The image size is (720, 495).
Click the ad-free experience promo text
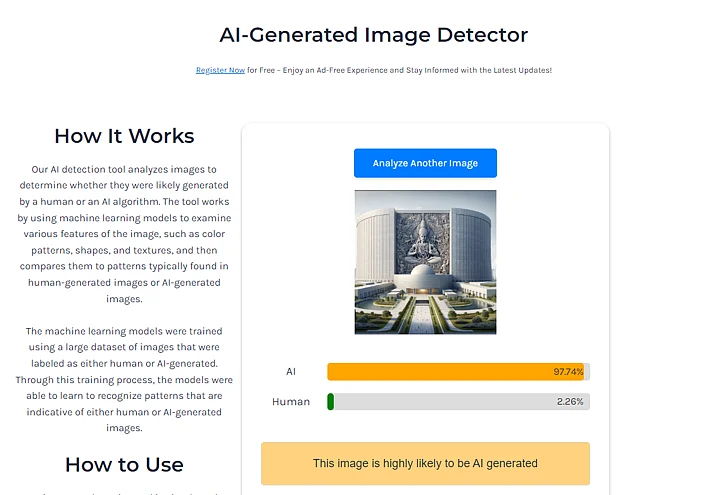tap(400, 70)
